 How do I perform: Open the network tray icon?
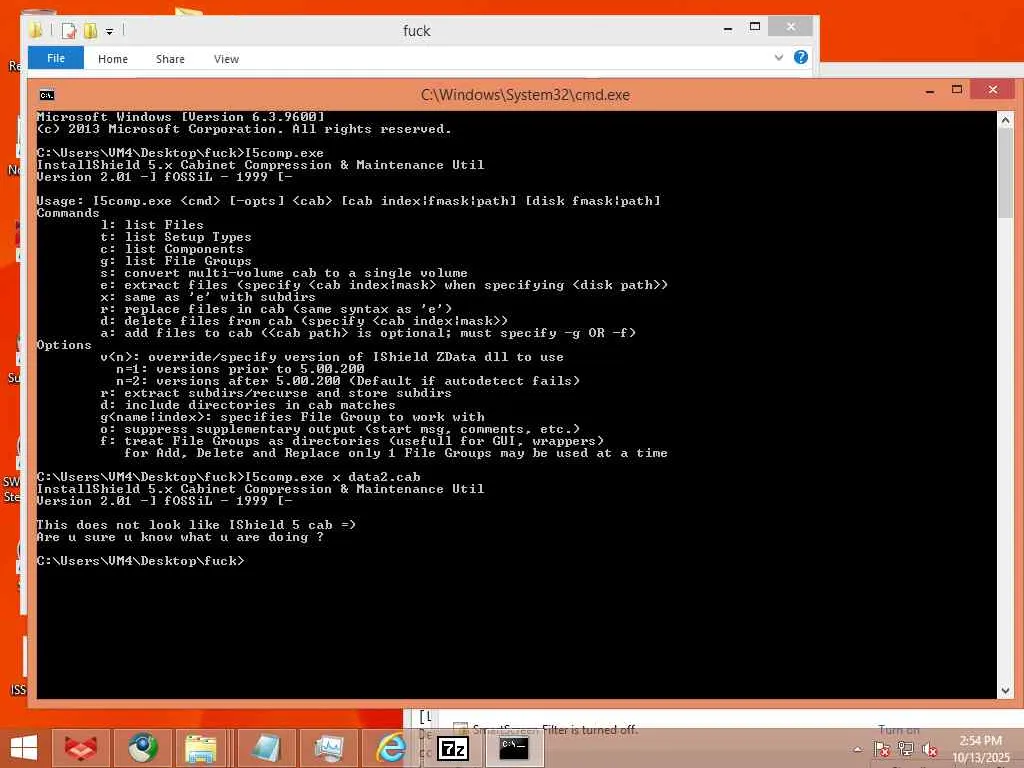tap(905, 749)
